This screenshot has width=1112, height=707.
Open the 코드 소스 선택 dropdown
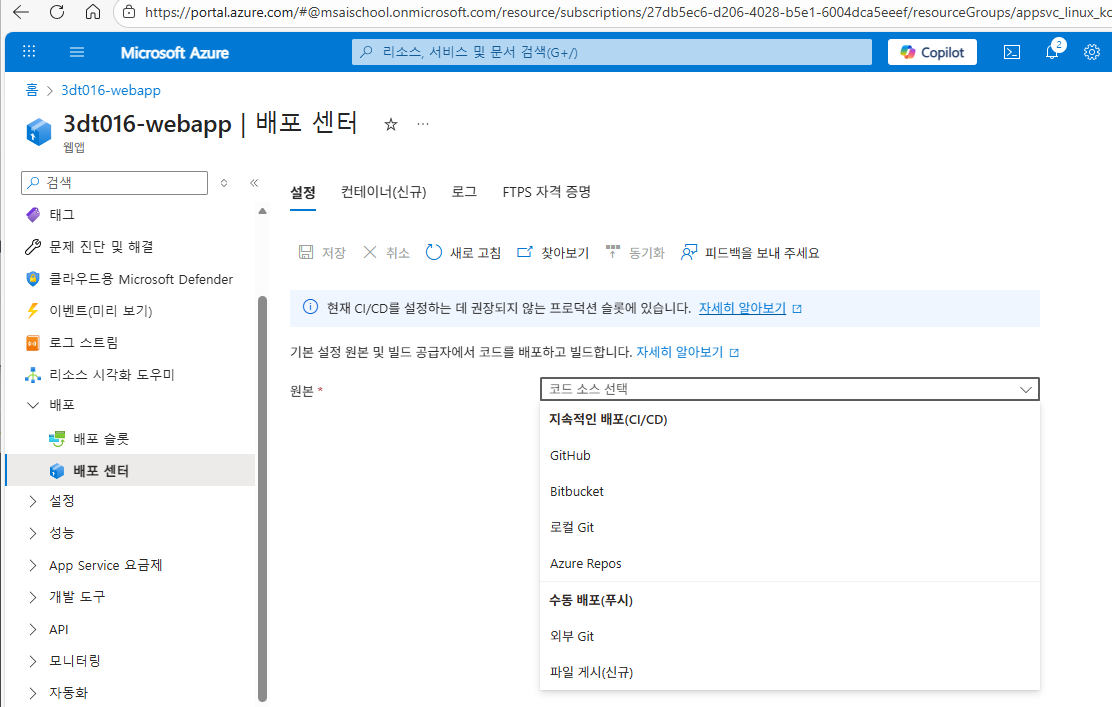tap(789, 389)
